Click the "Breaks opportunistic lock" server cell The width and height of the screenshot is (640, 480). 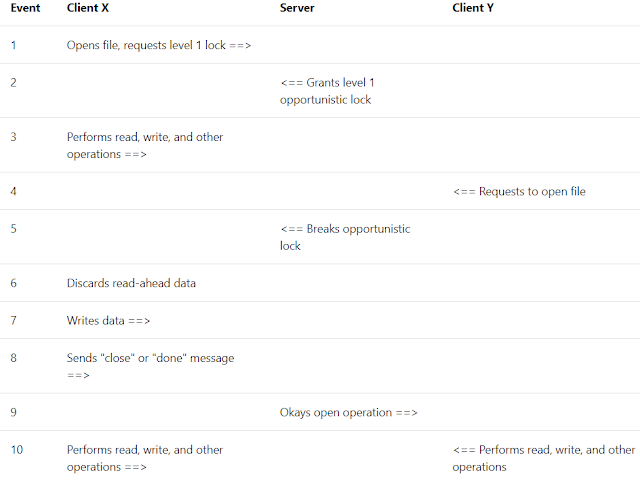pyautogui.click(x=345, y=237)
